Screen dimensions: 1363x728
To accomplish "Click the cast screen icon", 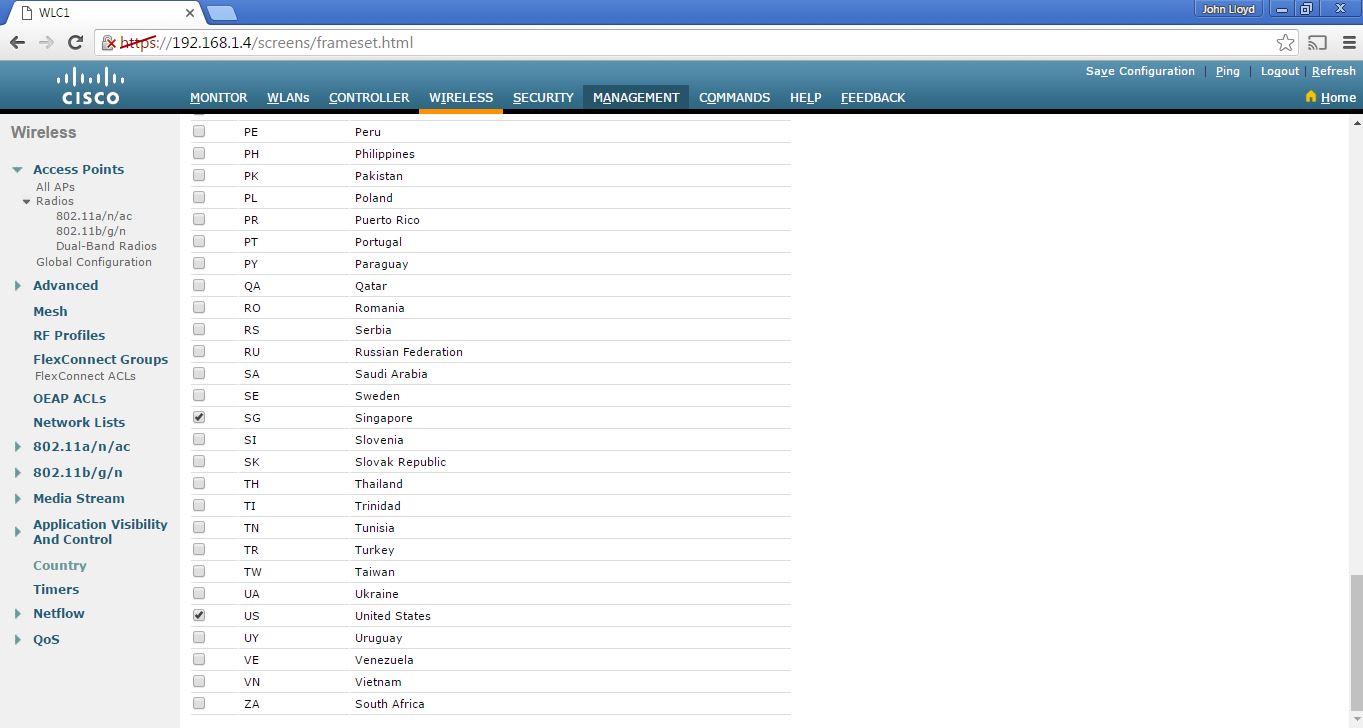I will coord(1318,42).
